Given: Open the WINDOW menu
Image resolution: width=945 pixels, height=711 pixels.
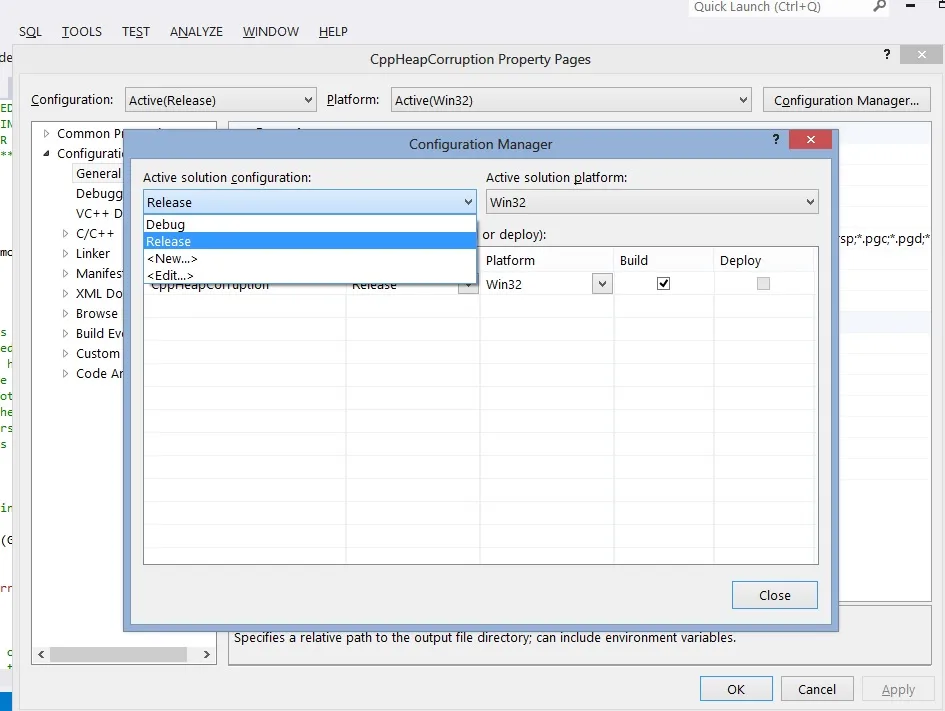Looking at the screenshot, I should [x=271, y=31].
